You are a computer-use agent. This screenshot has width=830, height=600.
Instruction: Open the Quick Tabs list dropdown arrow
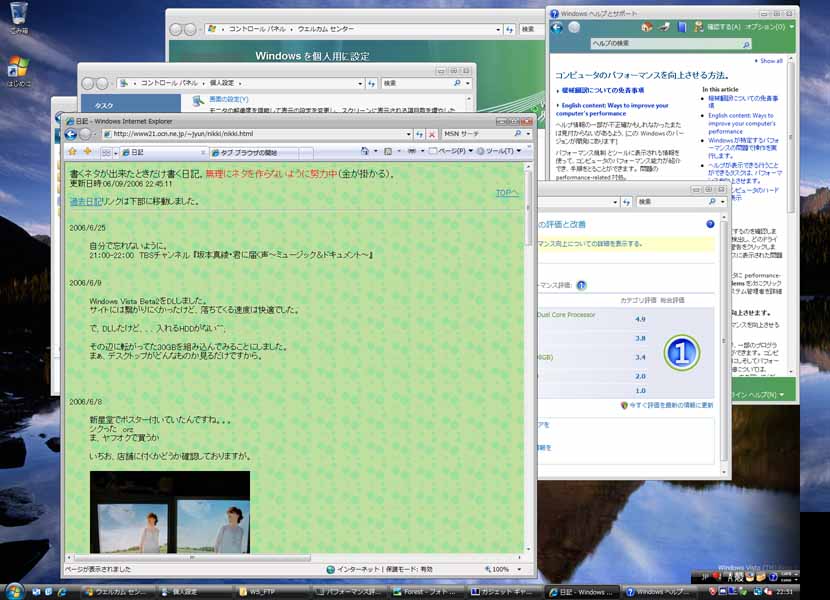(115, 153)
